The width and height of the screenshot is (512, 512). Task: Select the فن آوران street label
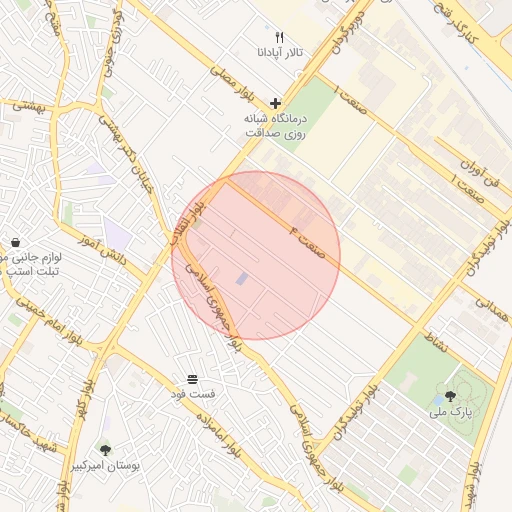[480, 173]
